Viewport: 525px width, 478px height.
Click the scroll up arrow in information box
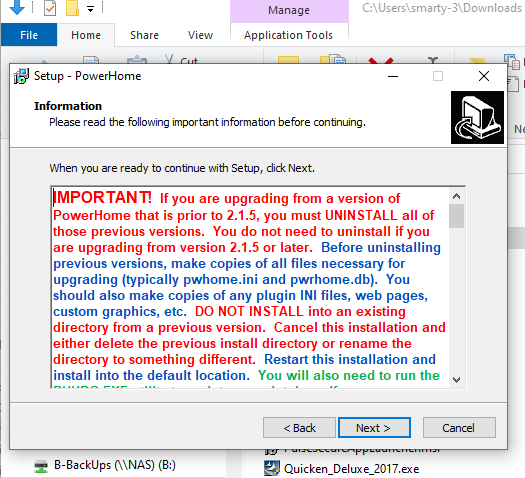456,196
